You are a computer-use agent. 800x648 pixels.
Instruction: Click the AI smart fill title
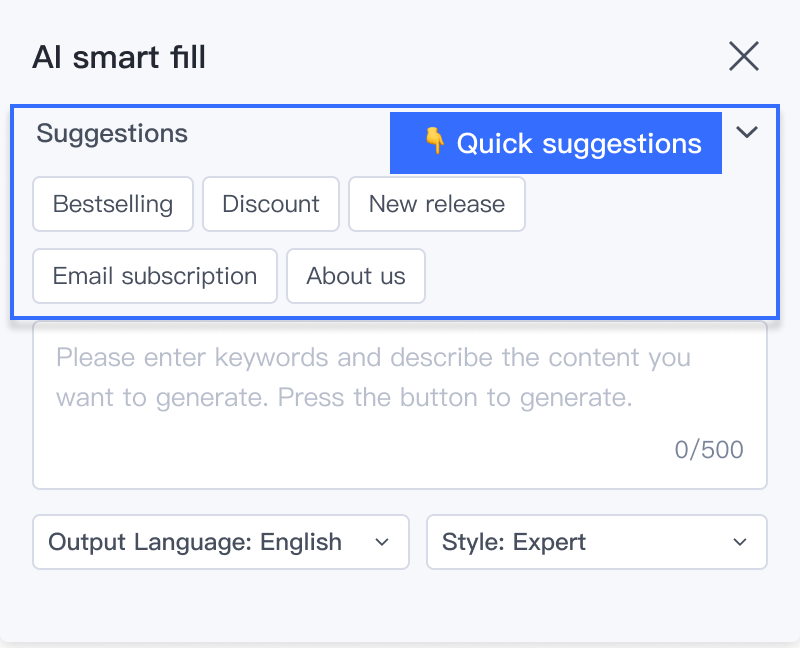click(119, 57)
